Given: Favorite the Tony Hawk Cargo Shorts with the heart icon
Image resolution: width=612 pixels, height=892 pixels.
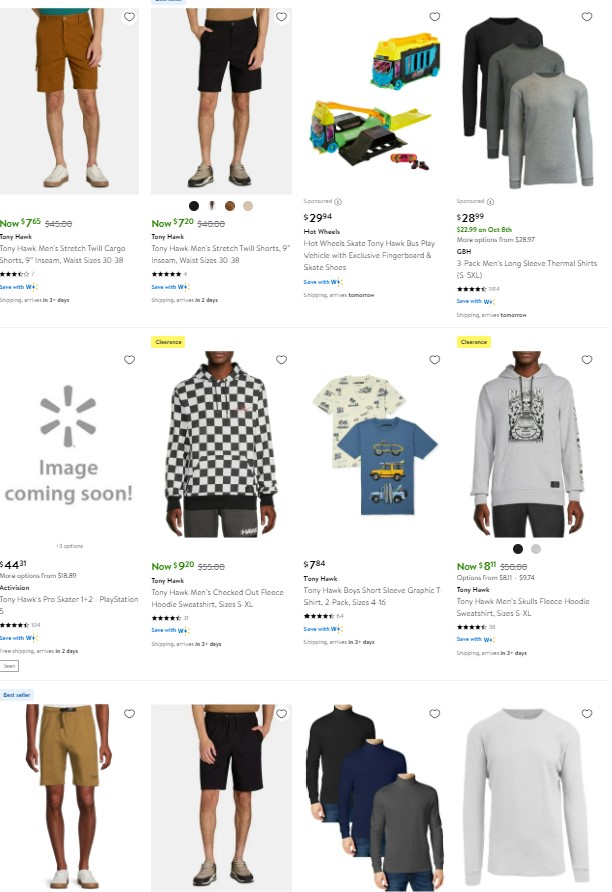Looking at the screenshot, I should tap(130, 16).
